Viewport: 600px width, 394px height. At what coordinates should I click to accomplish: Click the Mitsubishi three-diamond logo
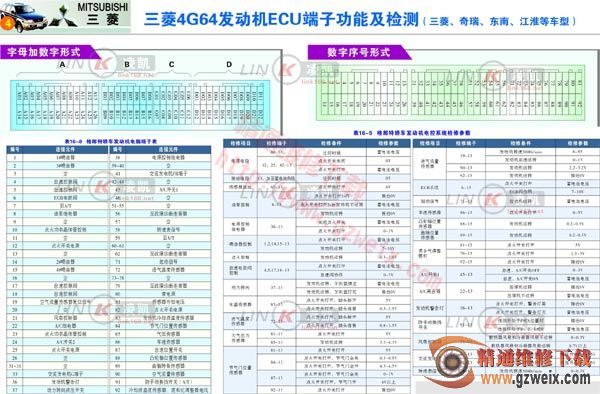(x=63, y=18)
